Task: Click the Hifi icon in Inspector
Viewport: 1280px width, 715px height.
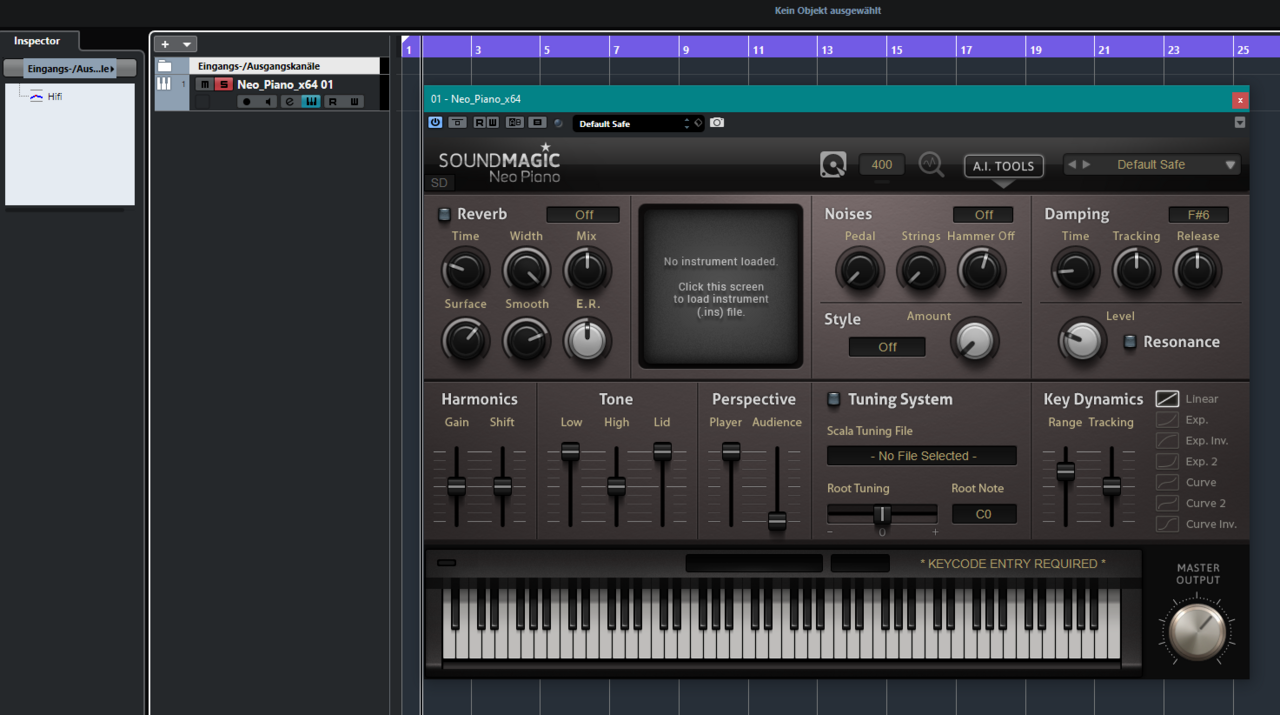Action: pyautogui.click(x=37, y=96)
